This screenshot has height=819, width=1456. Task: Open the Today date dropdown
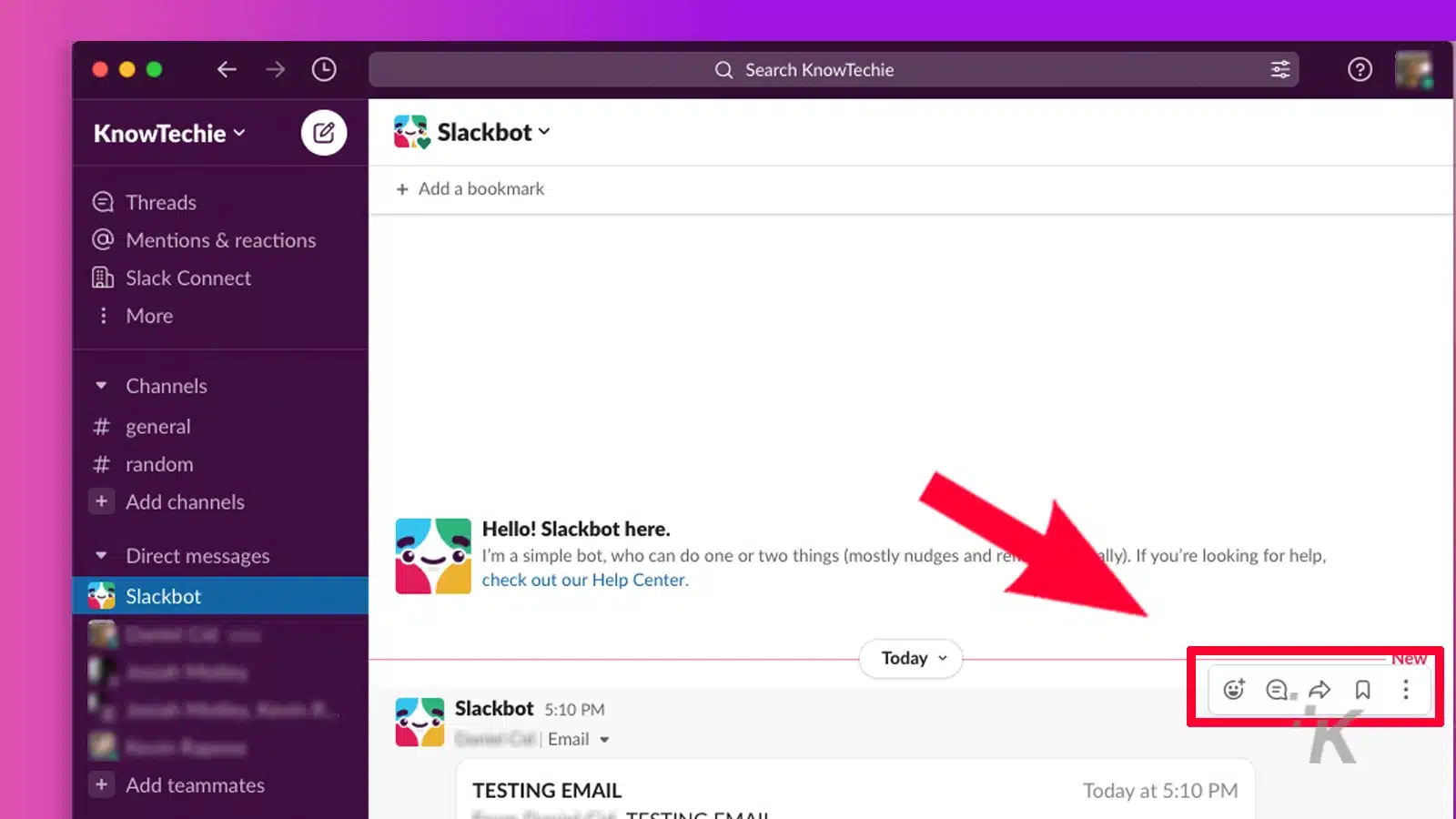pos(911,658)
